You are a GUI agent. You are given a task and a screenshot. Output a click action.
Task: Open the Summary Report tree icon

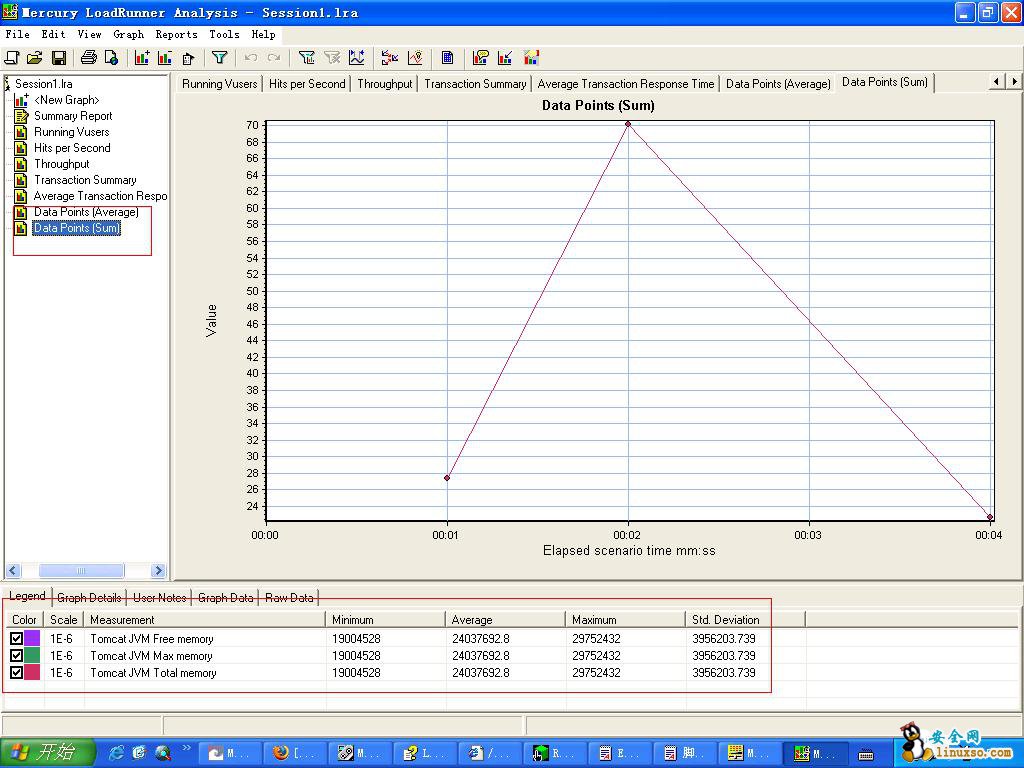21,116
